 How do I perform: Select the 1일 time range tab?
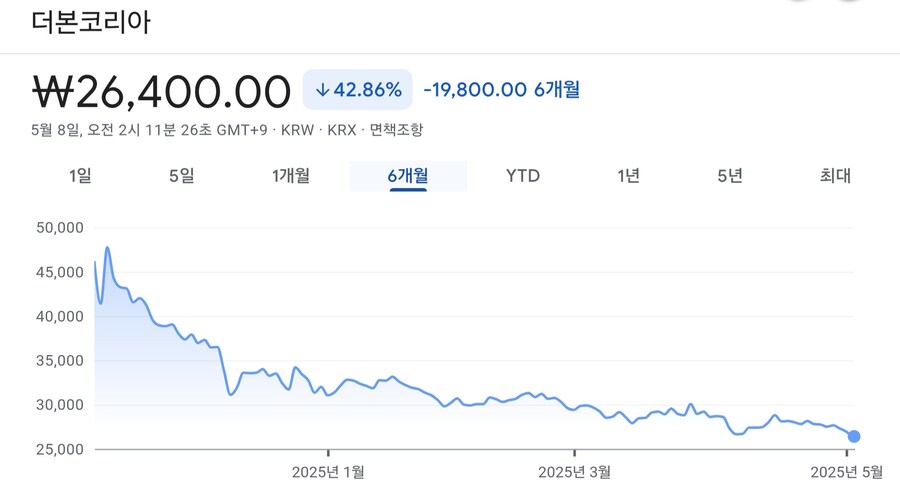80,176
